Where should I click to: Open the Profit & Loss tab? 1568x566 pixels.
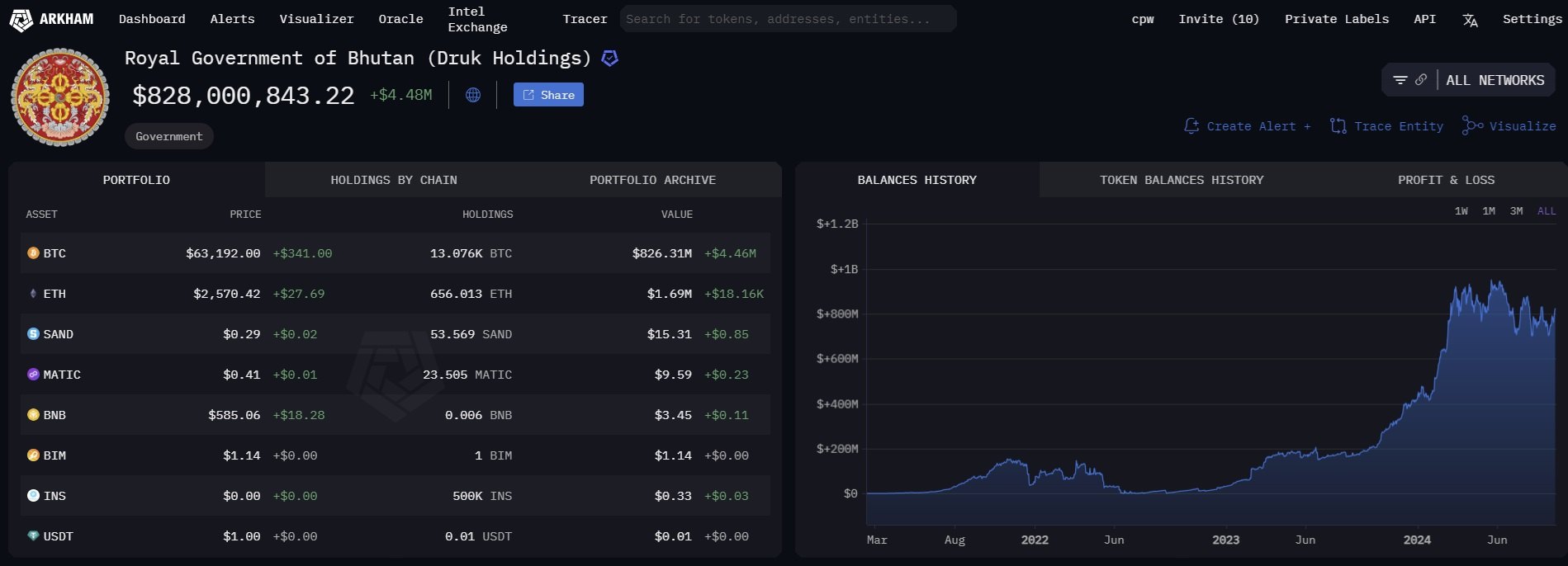click(1446, 180)
